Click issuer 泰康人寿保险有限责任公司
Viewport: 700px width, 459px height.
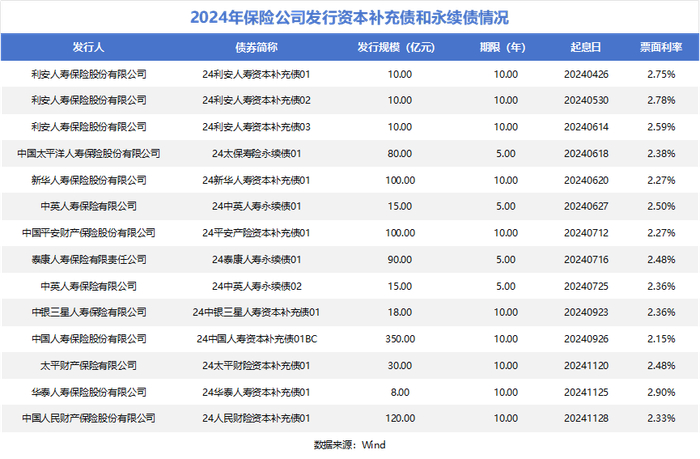(x=89, y=259)
